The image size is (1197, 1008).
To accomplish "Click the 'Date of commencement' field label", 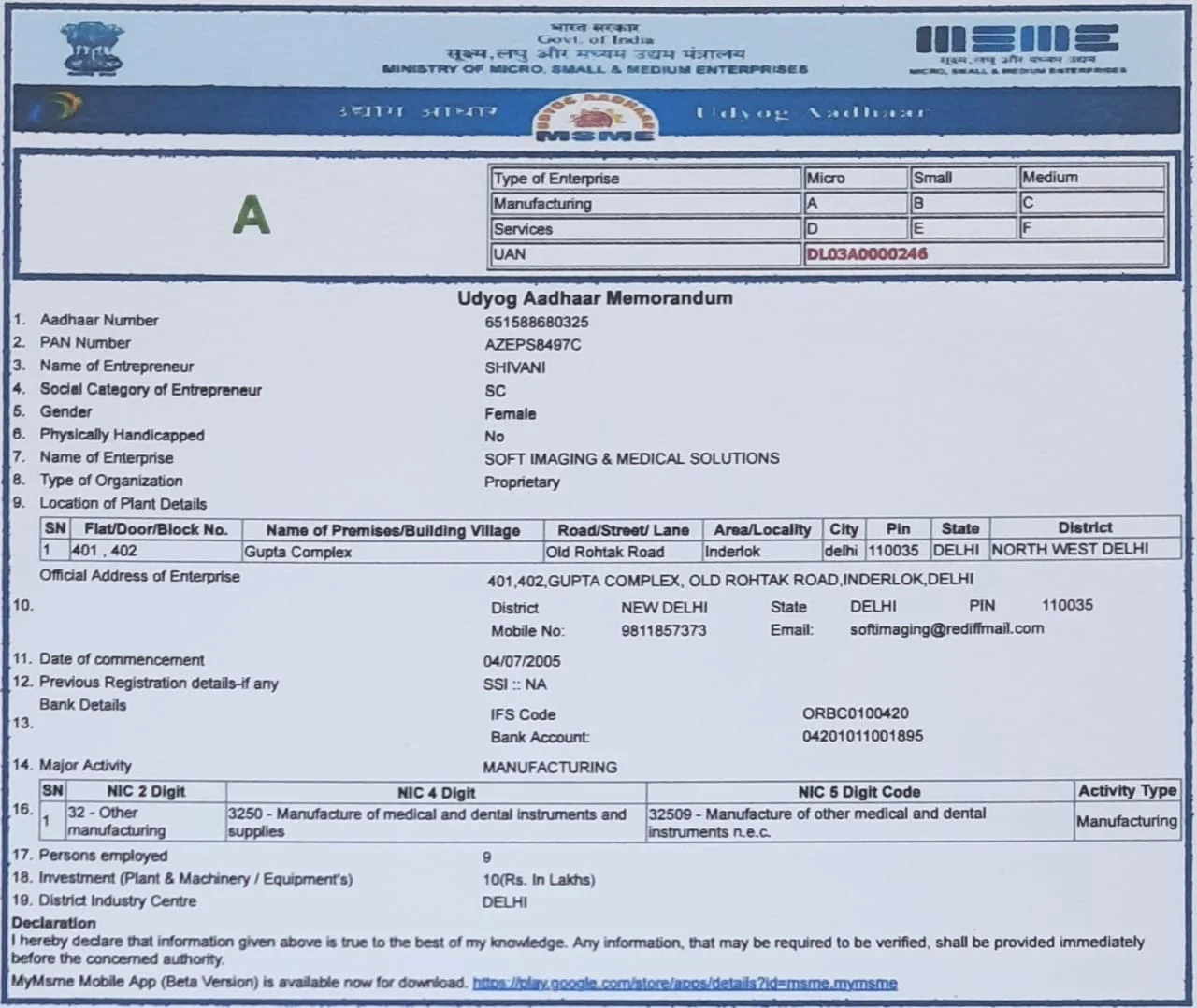I will [122, 659].
